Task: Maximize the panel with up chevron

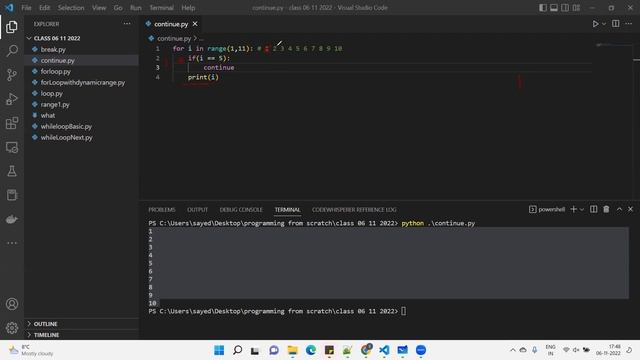Action: (619, 209)
